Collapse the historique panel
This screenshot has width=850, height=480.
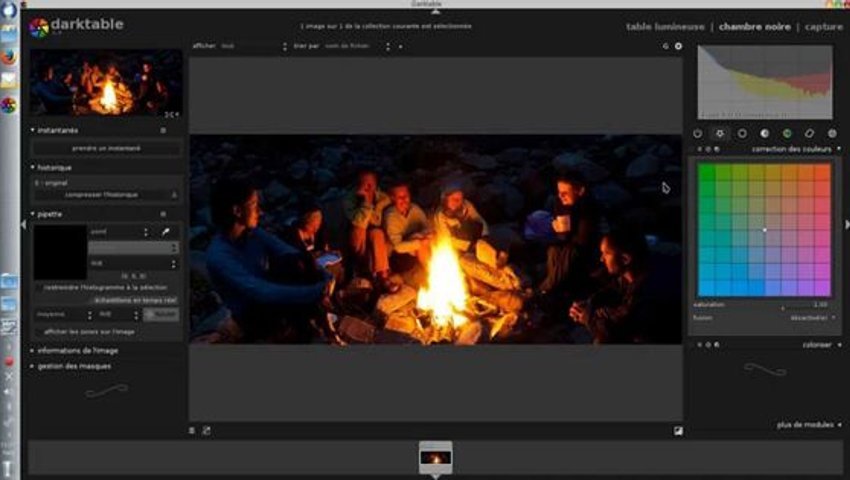pos(33,168)
